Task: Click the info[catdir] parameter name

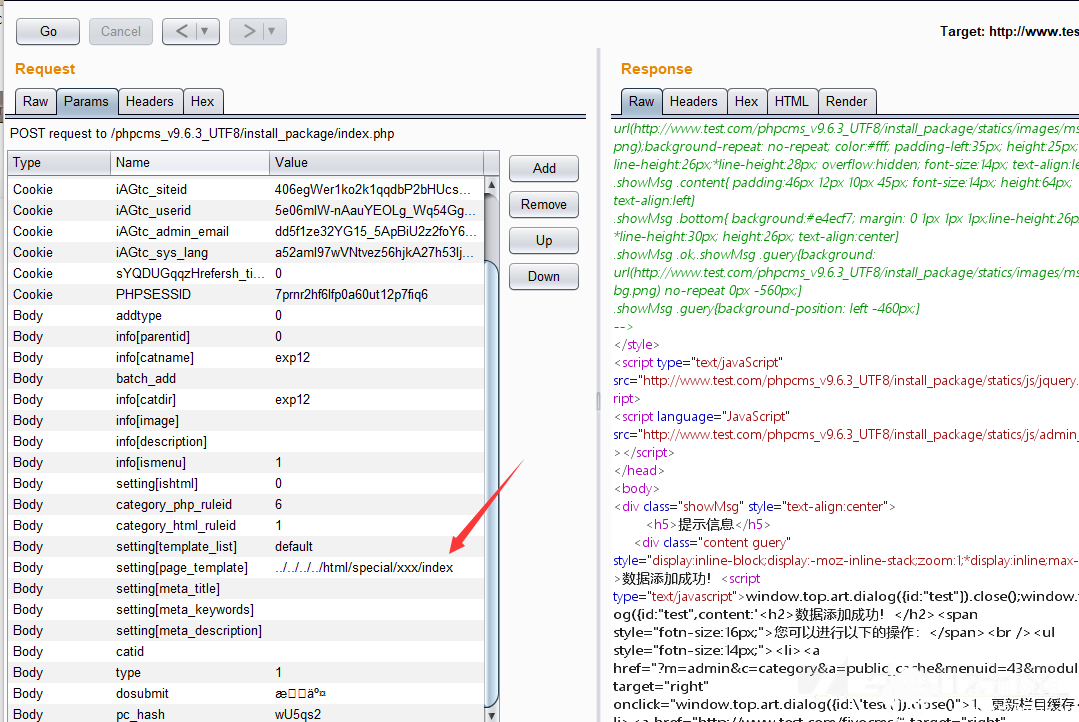Action: tap(146, 400)
